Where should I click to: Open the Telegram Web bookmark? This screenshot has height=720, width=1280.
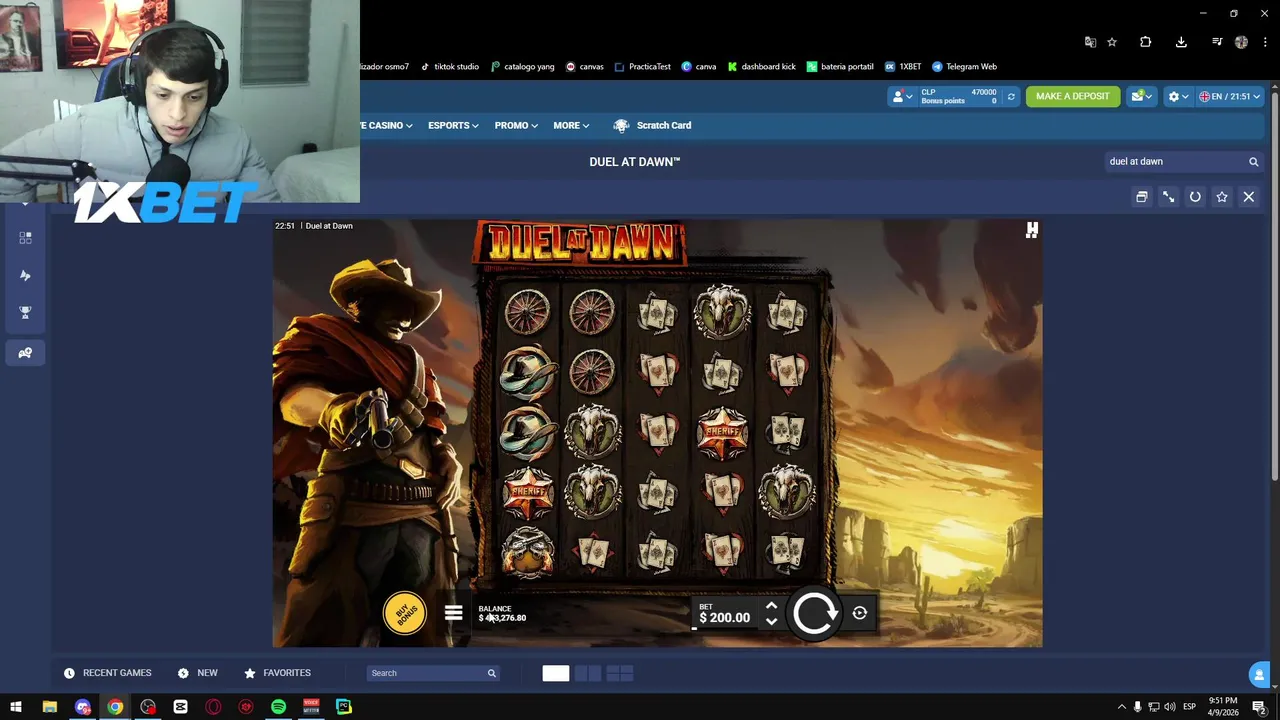pos(964,67)
